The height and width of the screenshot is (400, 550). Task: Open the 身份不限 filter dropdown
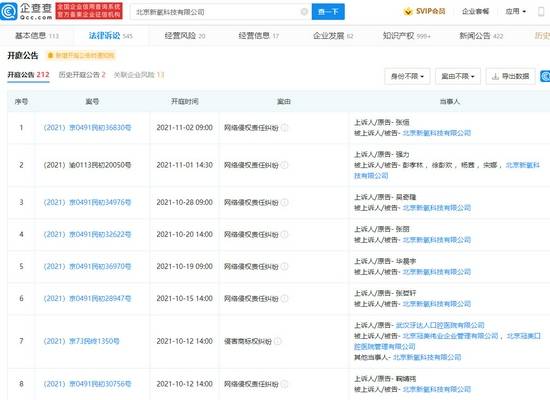pos(407,76)
